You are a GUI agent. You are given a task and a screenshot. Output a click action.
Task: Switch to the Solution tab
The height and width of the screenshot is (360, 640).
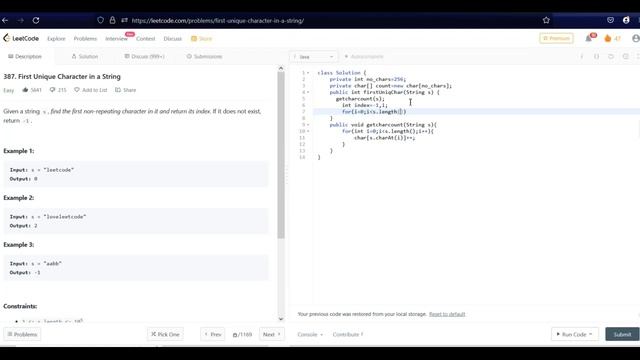(85, 56)
